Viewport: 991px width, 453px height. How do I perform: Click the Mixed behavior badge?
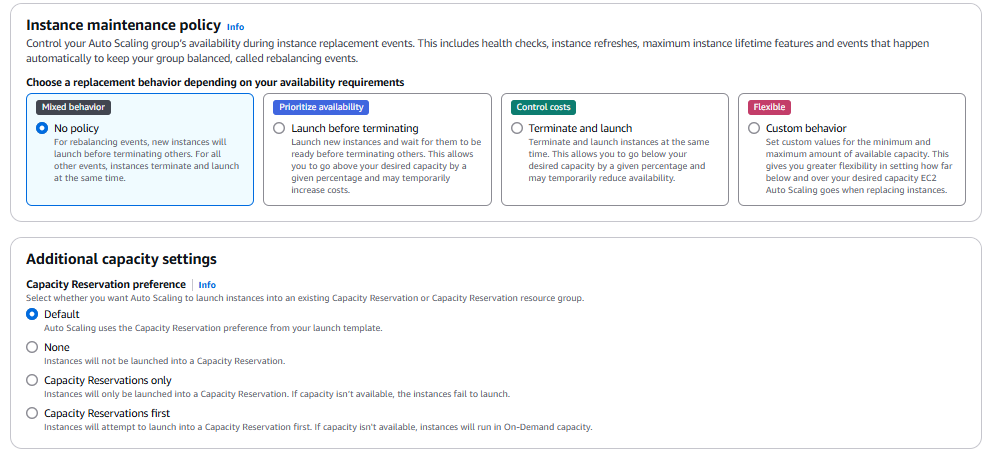point(73,107)
